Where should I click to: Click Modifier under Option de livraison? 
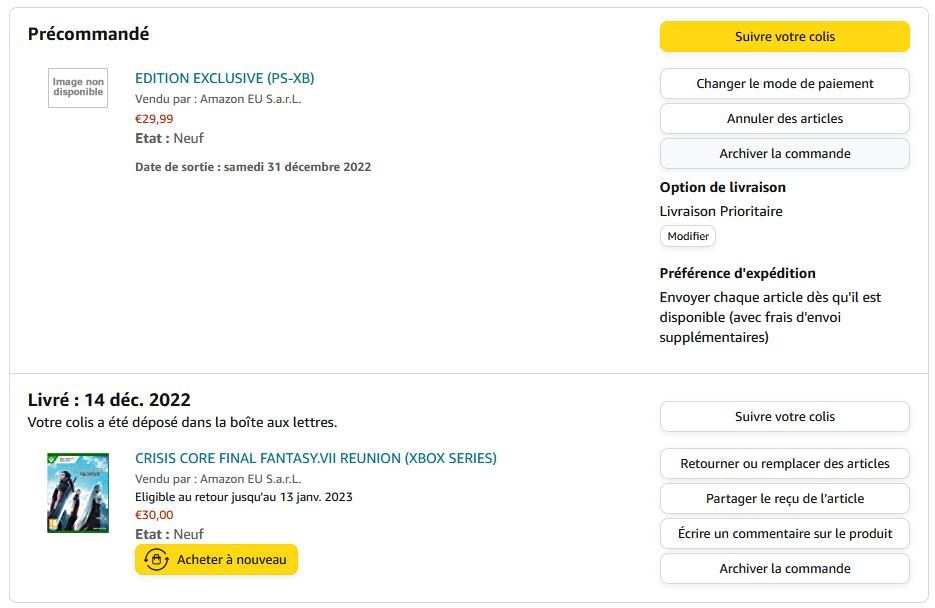pos(688,237)
